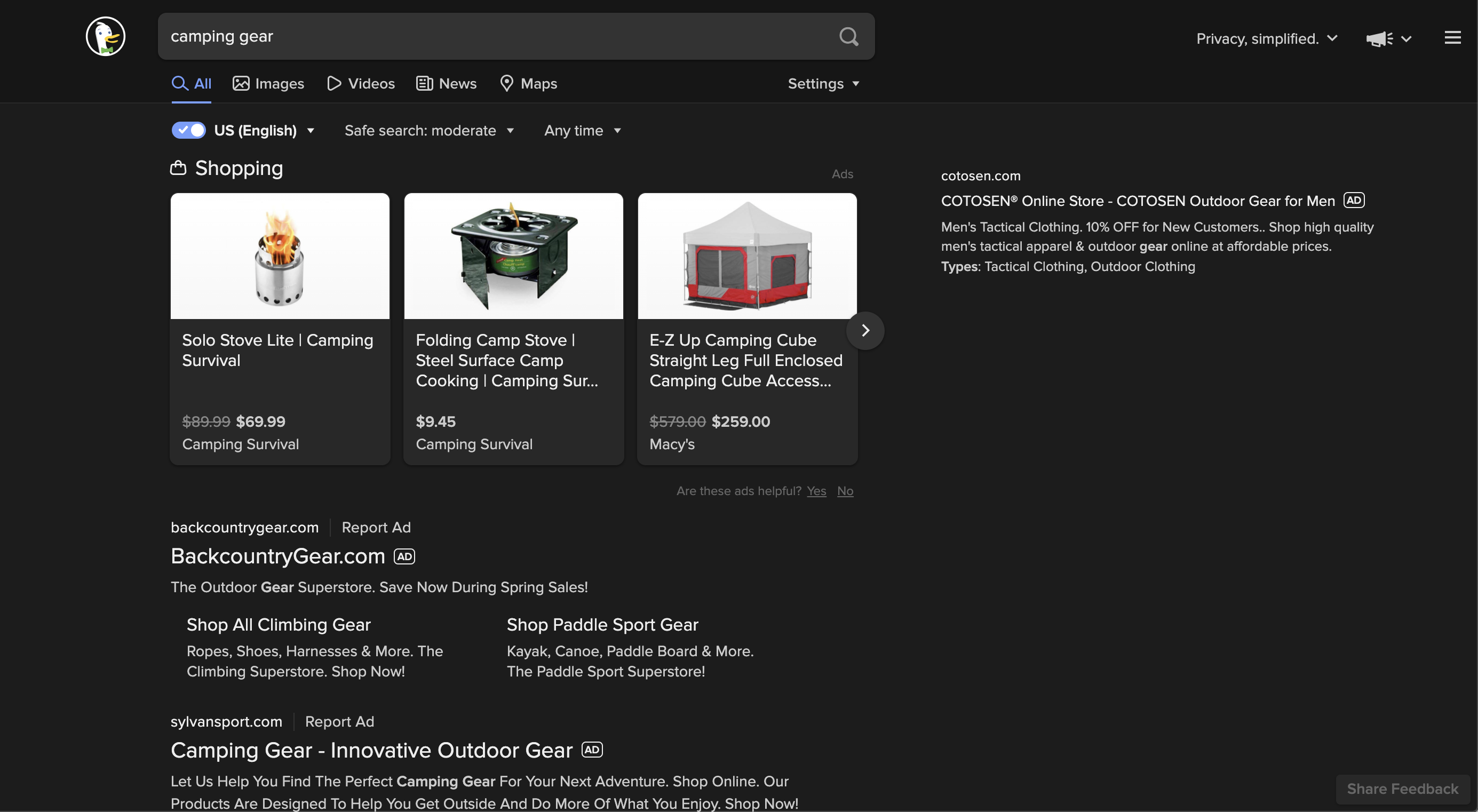
Task: Toggle the US English language setting
Action: [188, 130]
